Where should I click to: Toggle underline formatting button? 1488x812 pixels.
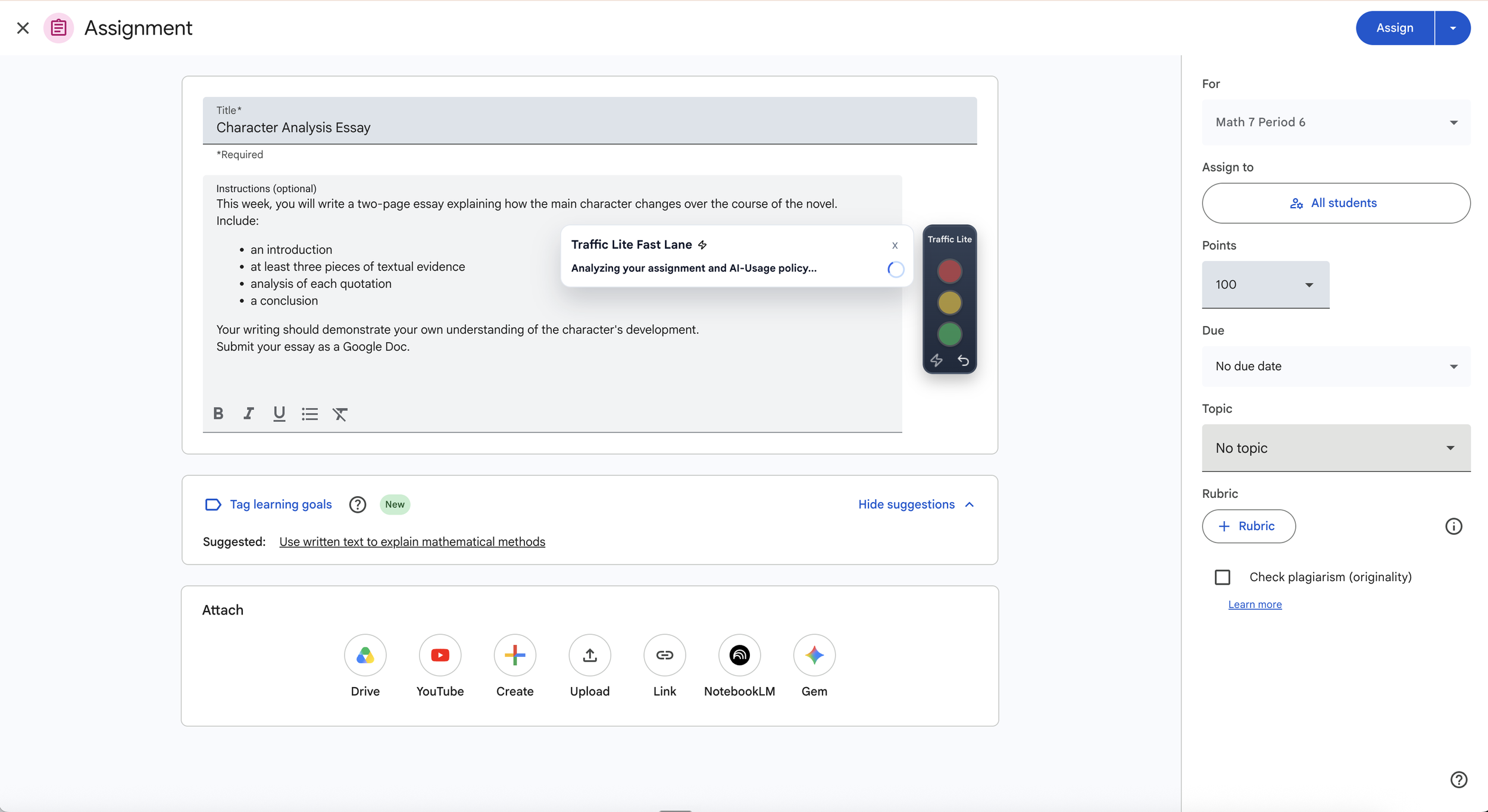click(279, 413)
